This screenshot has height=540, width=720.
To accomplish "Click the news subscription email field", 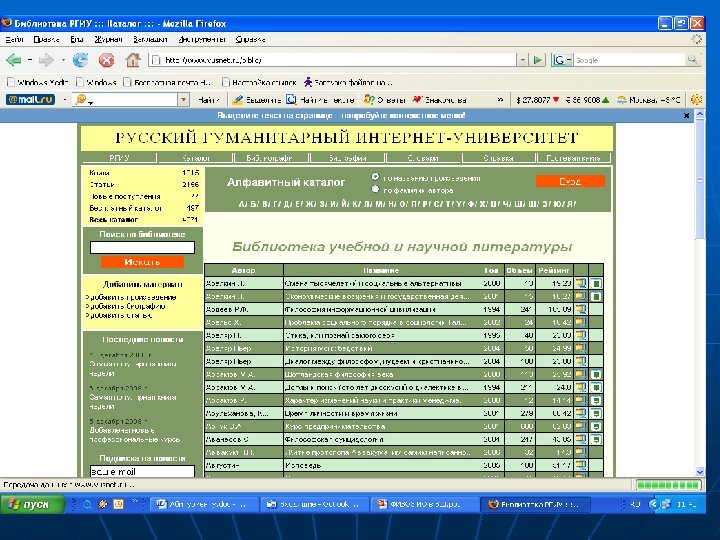I will click(142, 471).
